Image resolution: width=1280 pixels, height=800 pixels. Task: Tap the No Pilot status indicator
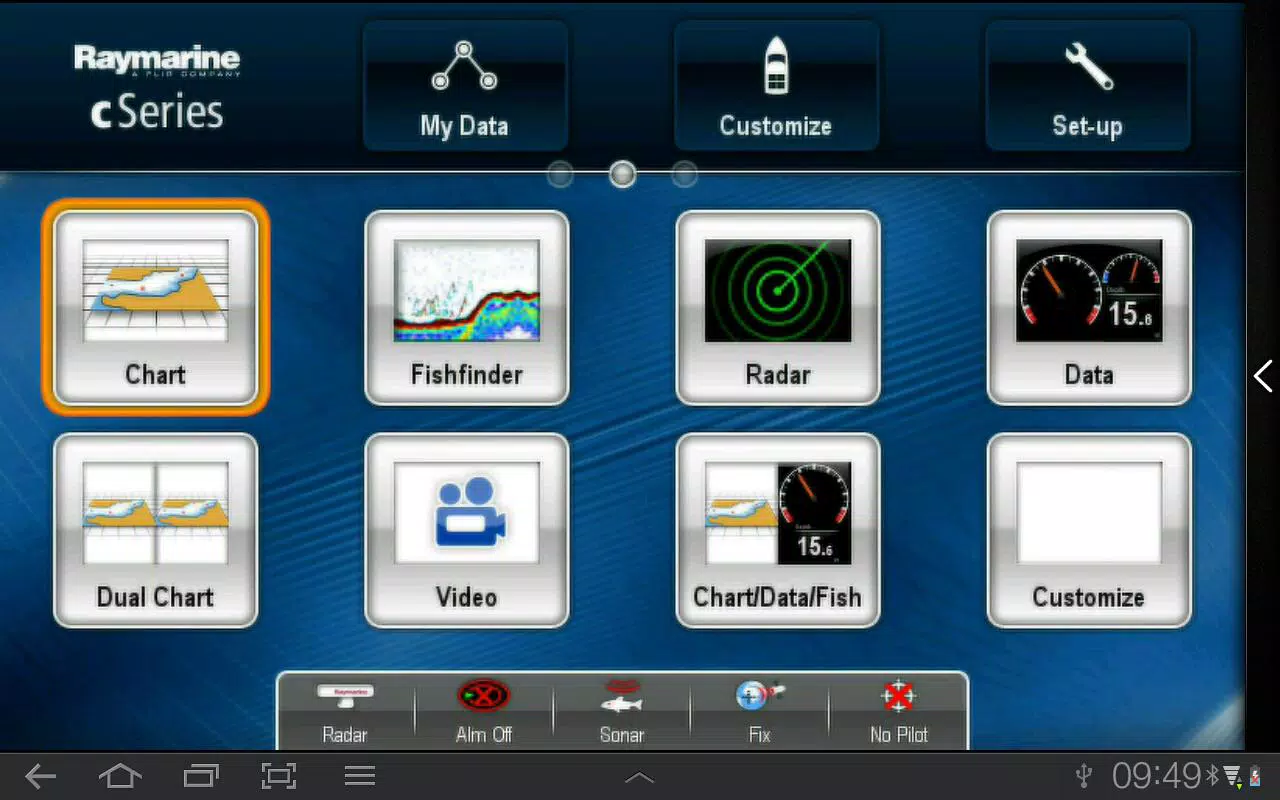coord(899,712)
